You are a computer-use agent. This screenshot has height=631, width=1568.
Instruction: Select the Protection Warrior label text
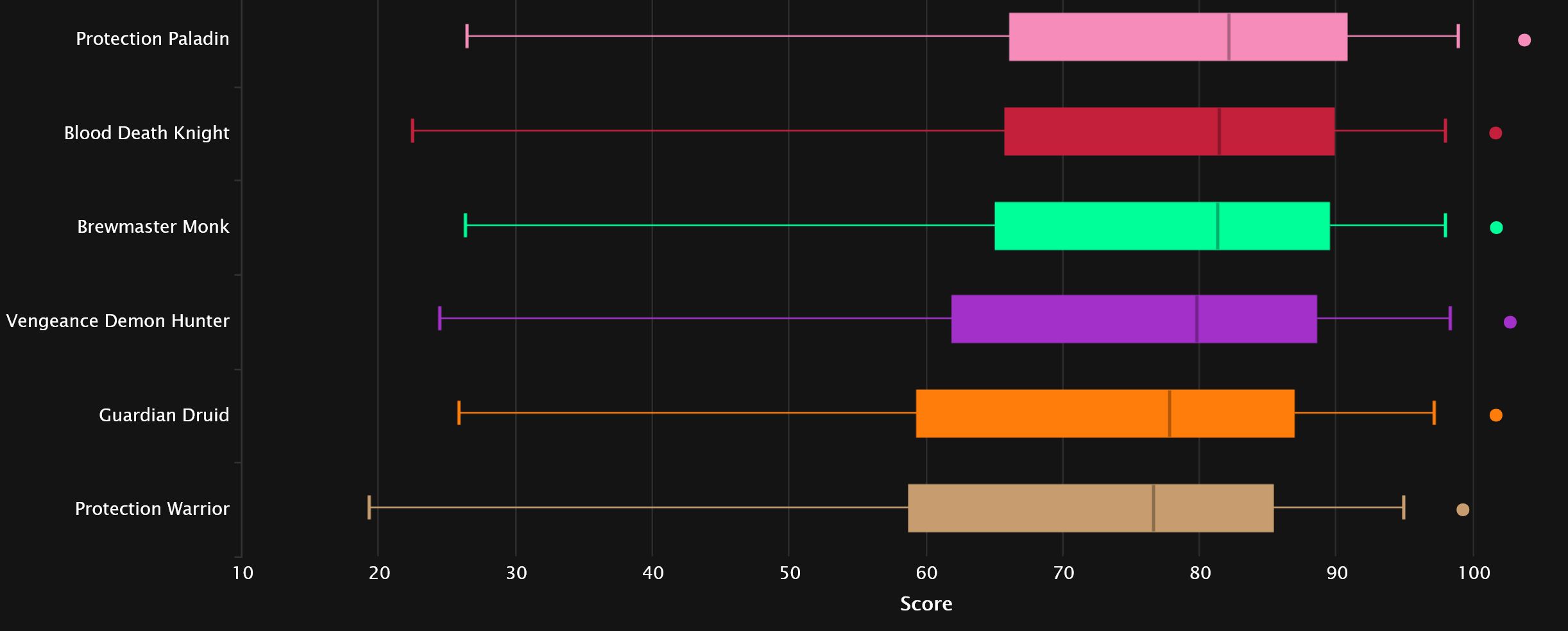pyautogui.click(x=152, y=509)
